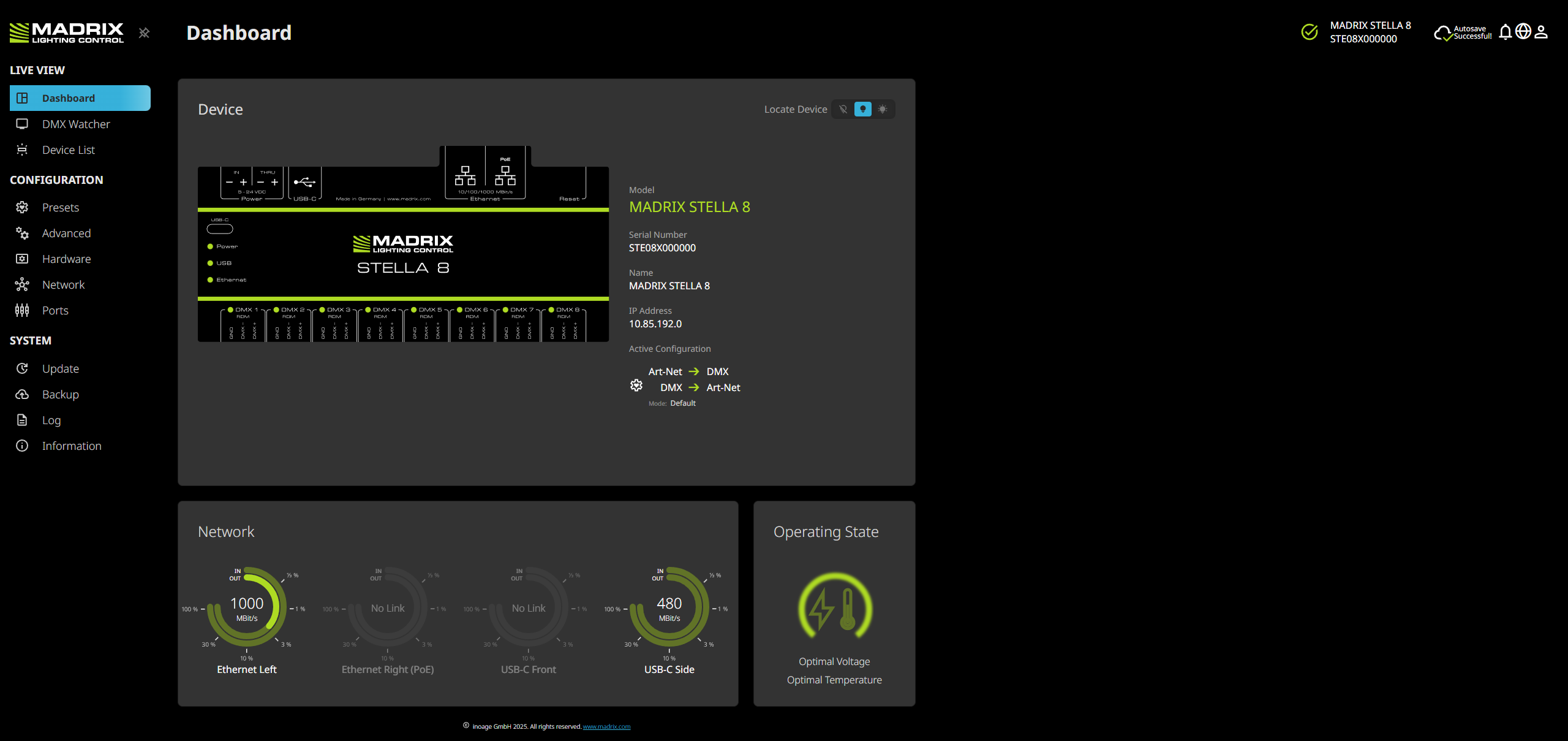1568x741 pixels.
Task: Click the USB-C Side 480 MBit/s gauge
Action: (669, 607)
